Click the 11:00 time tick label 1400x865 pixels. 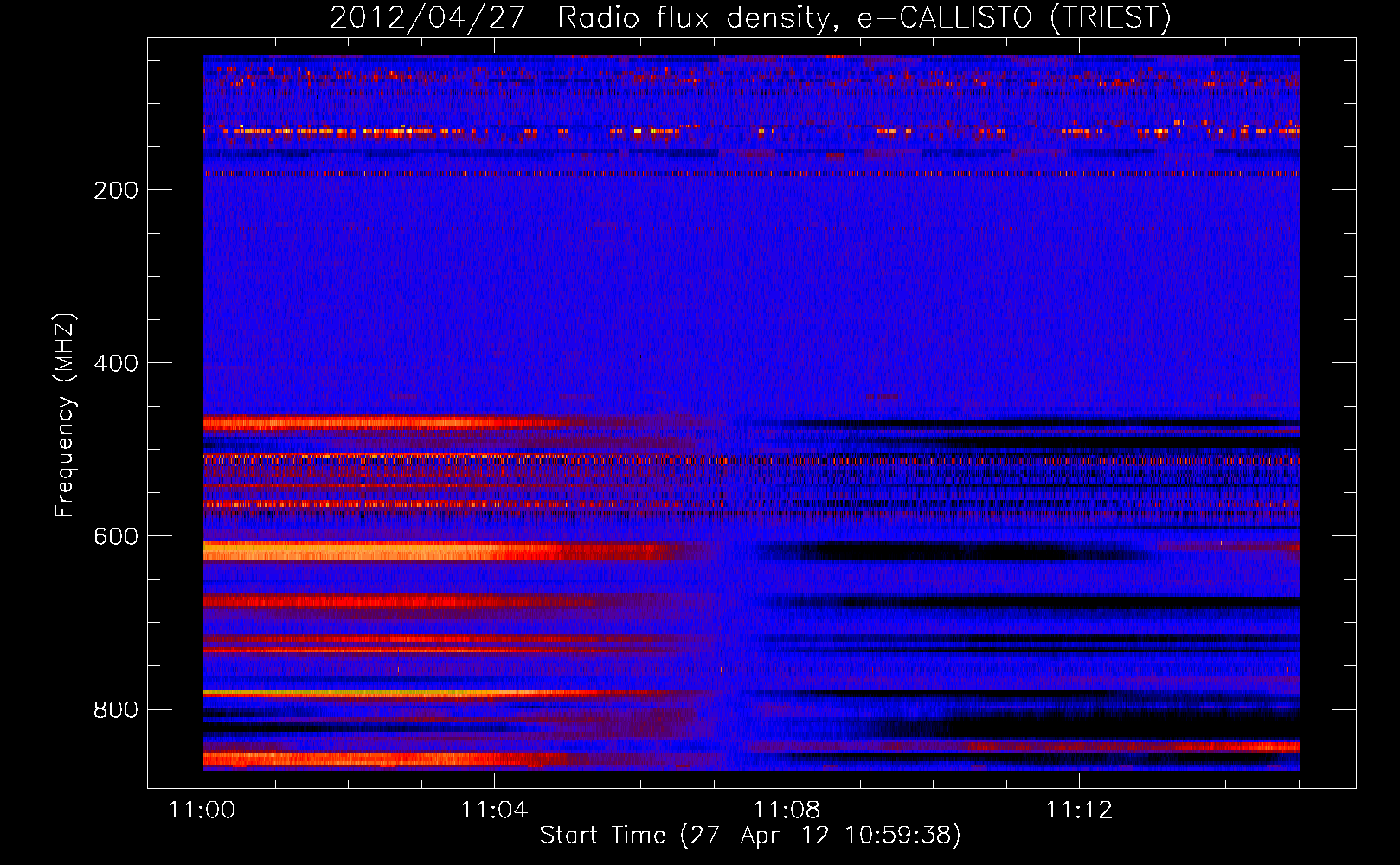(202, 810)
